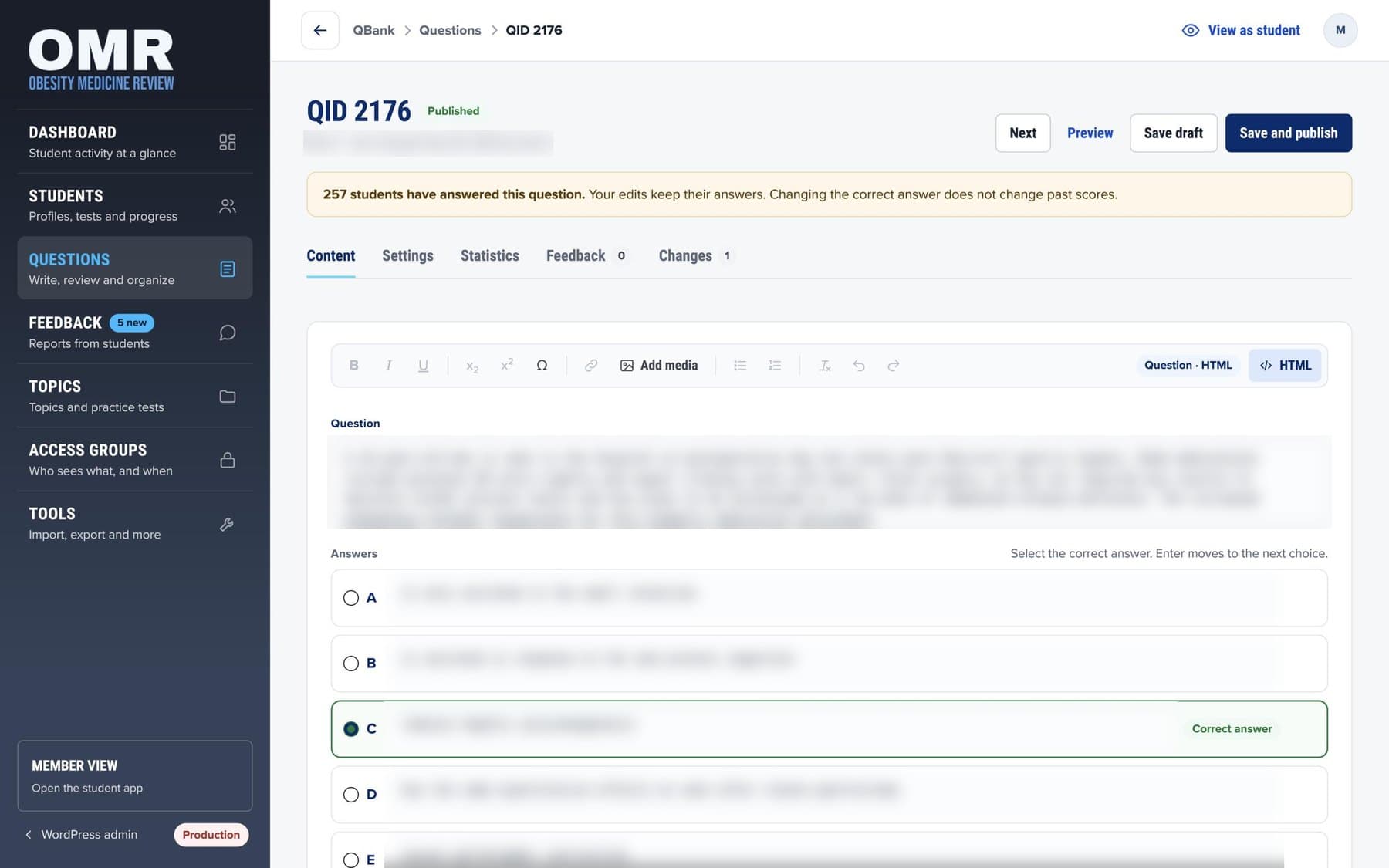Viewport: 1389px width, 868px height.
Task: Clear text formatting
Action: point(824,365)
